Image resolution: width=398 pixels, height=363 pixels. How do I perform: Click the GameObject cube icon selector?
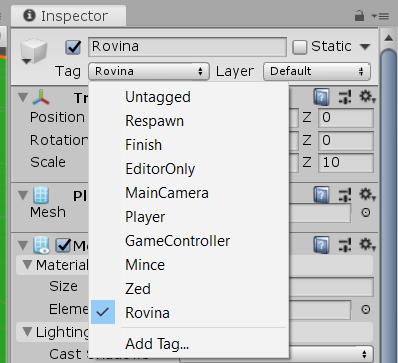coord(33,51)
